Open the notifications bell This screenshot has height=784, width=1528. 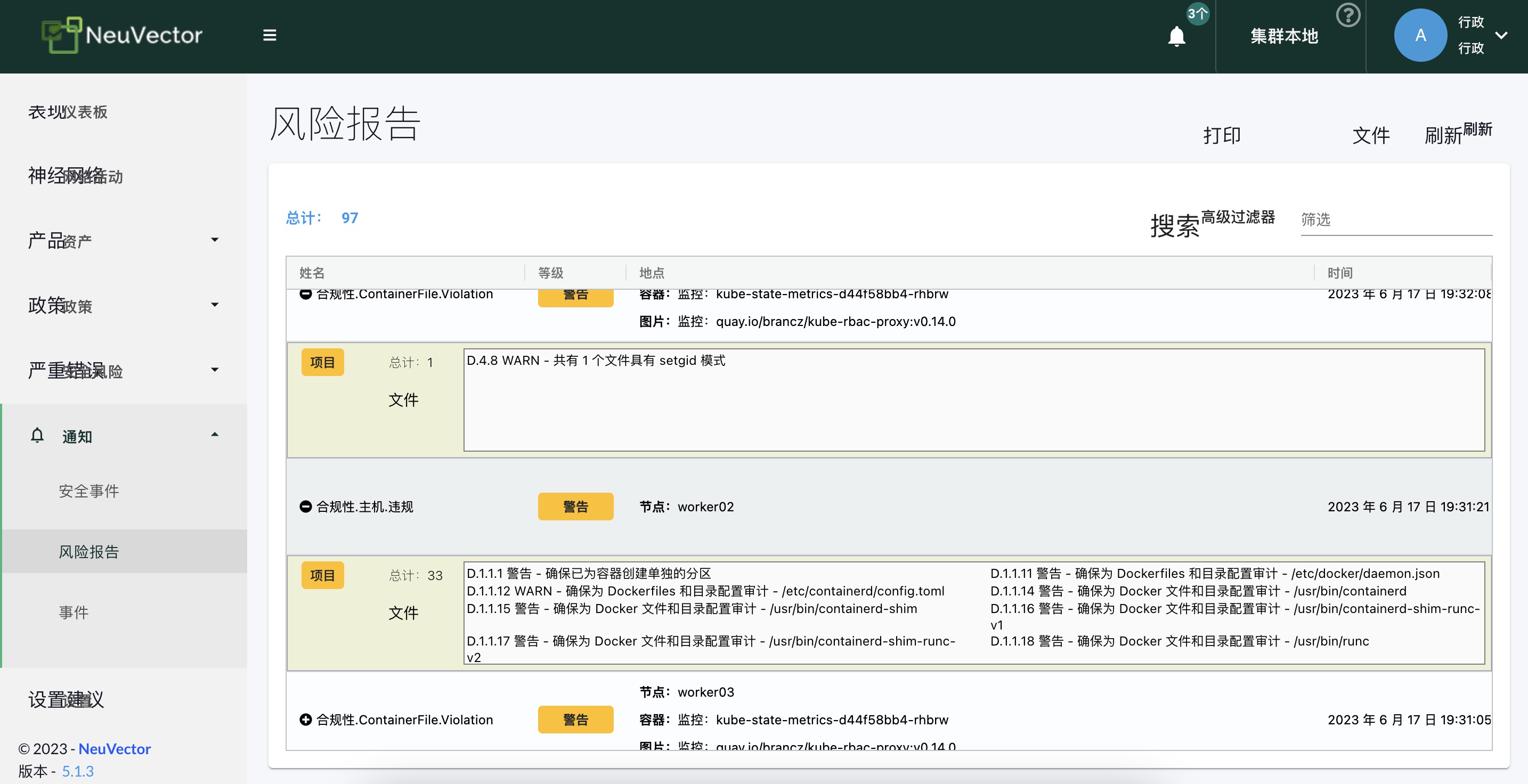coord(1176,36)
